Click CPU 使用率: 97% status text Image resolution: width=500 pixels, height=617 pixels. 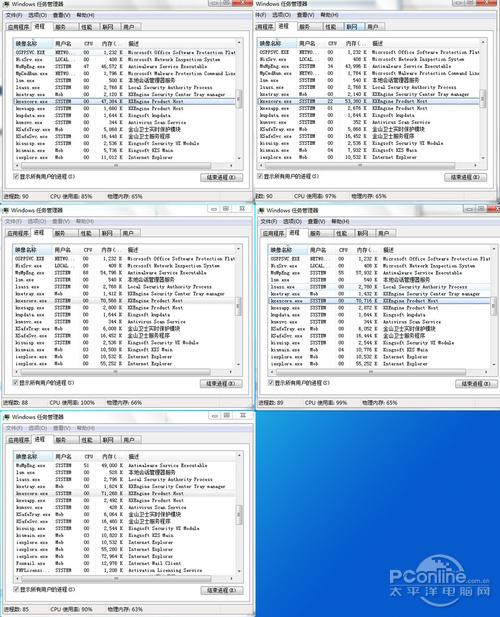pyautogui.click(x=315, y=196)
